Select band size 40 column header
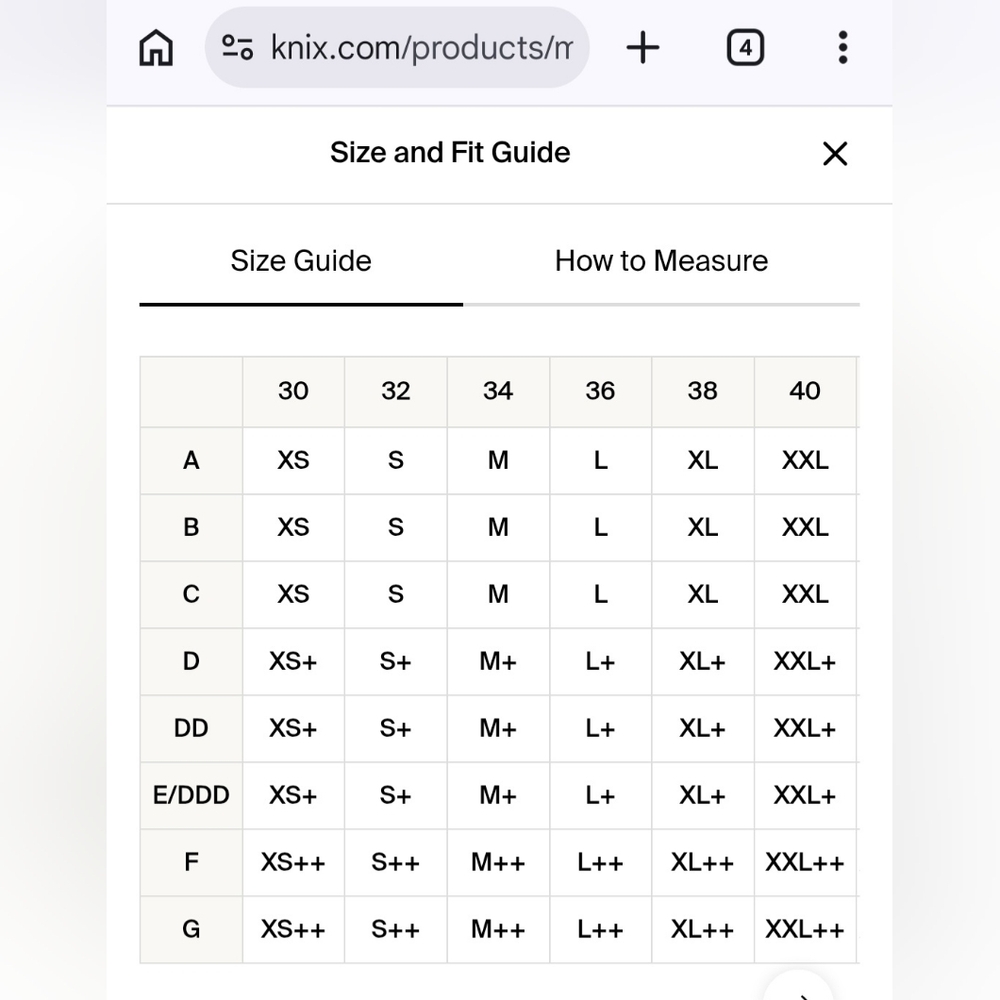The image size is (1000, 1000). [x=805, y=392]
